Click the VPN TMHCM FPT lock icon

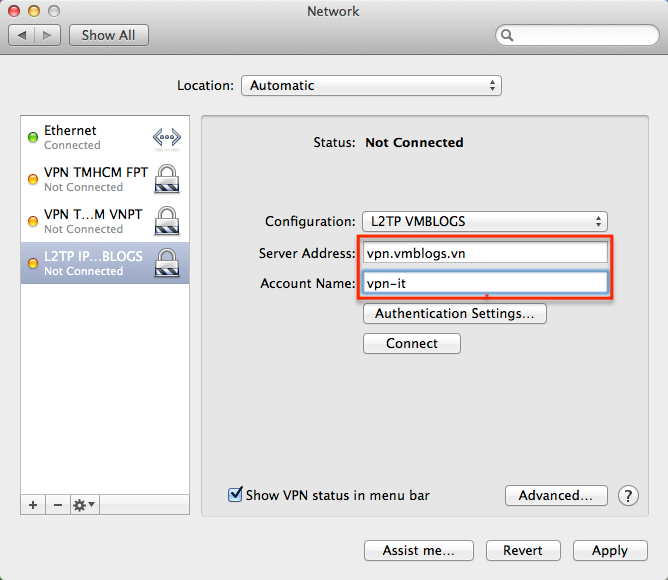coord(167,179)
